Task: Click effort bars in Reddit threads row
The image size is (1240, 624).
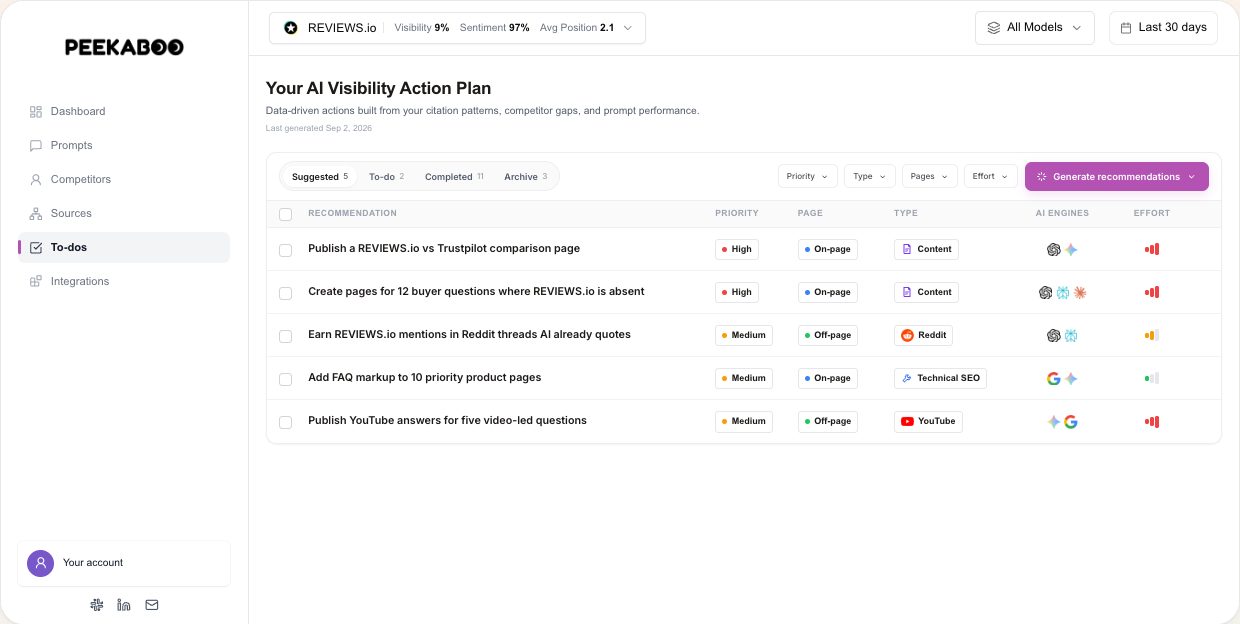Action: [x=1152, y=335]
